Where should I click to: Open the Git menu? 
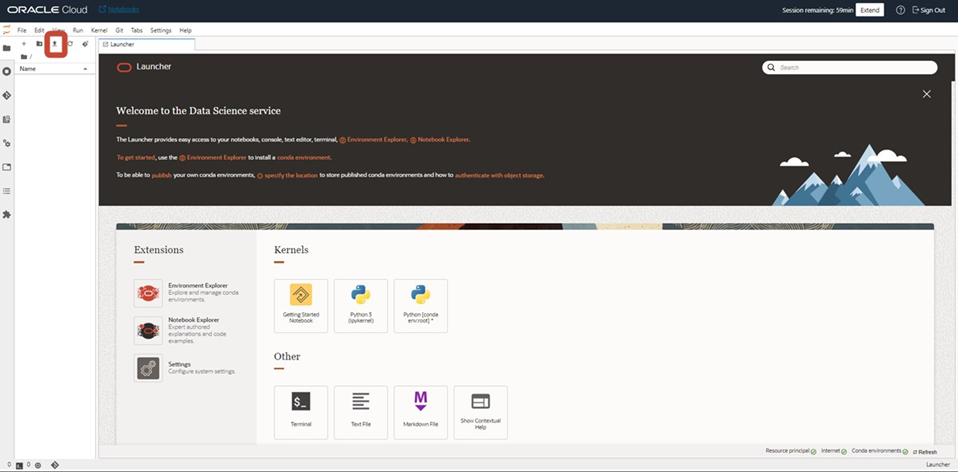tap(119, 30)
